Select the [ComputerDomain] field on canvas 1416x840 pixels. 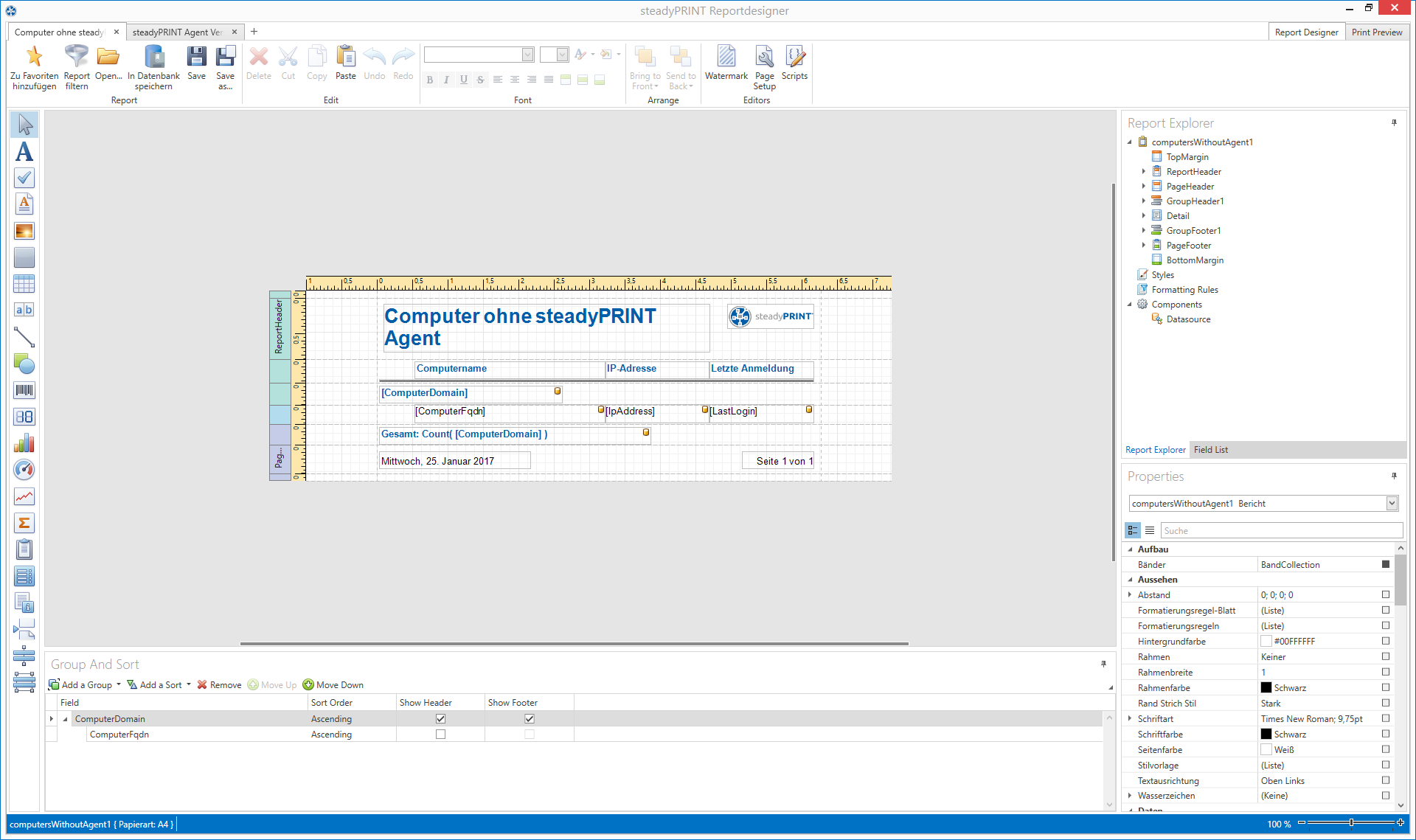tap(470, 393)
